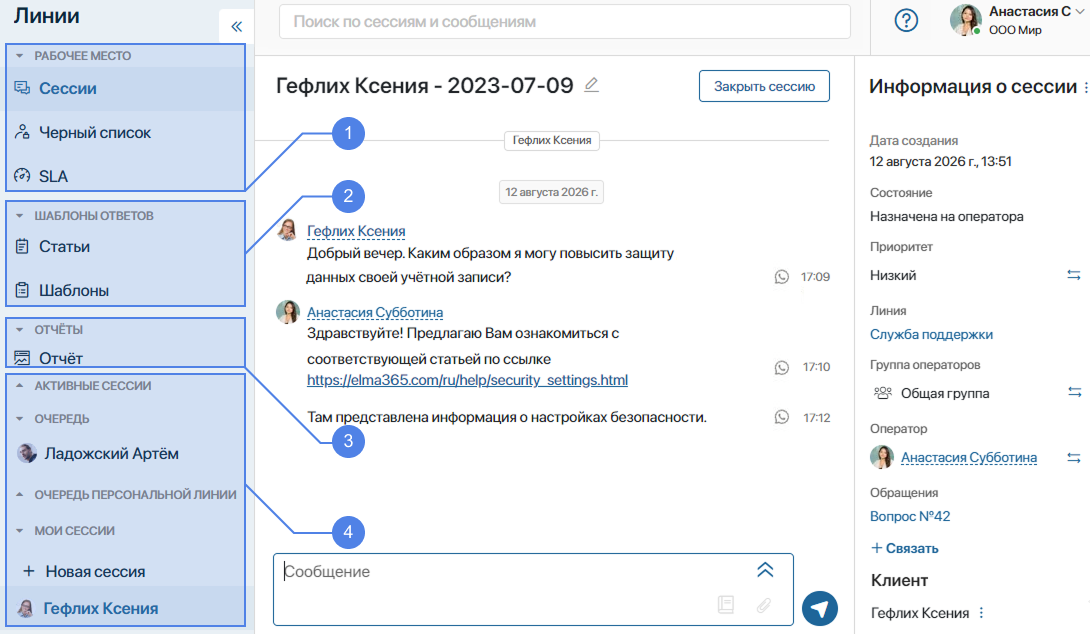Open the elma365 security settings link
The height and width of the screenshot is (634, 1090).
[x=467, y=380]
